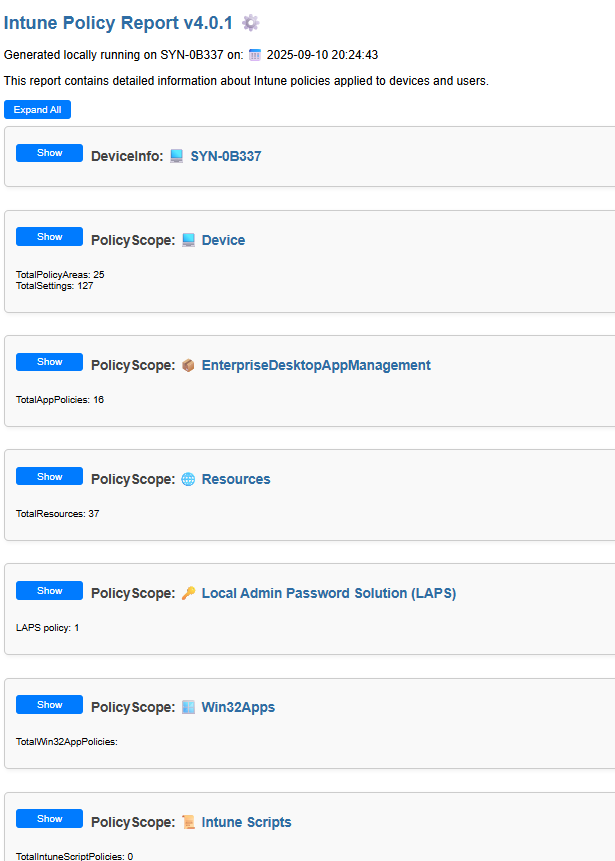The image size is (615, 861).
Task: Click the gear icon beside report title
Action: pos(251,23)
